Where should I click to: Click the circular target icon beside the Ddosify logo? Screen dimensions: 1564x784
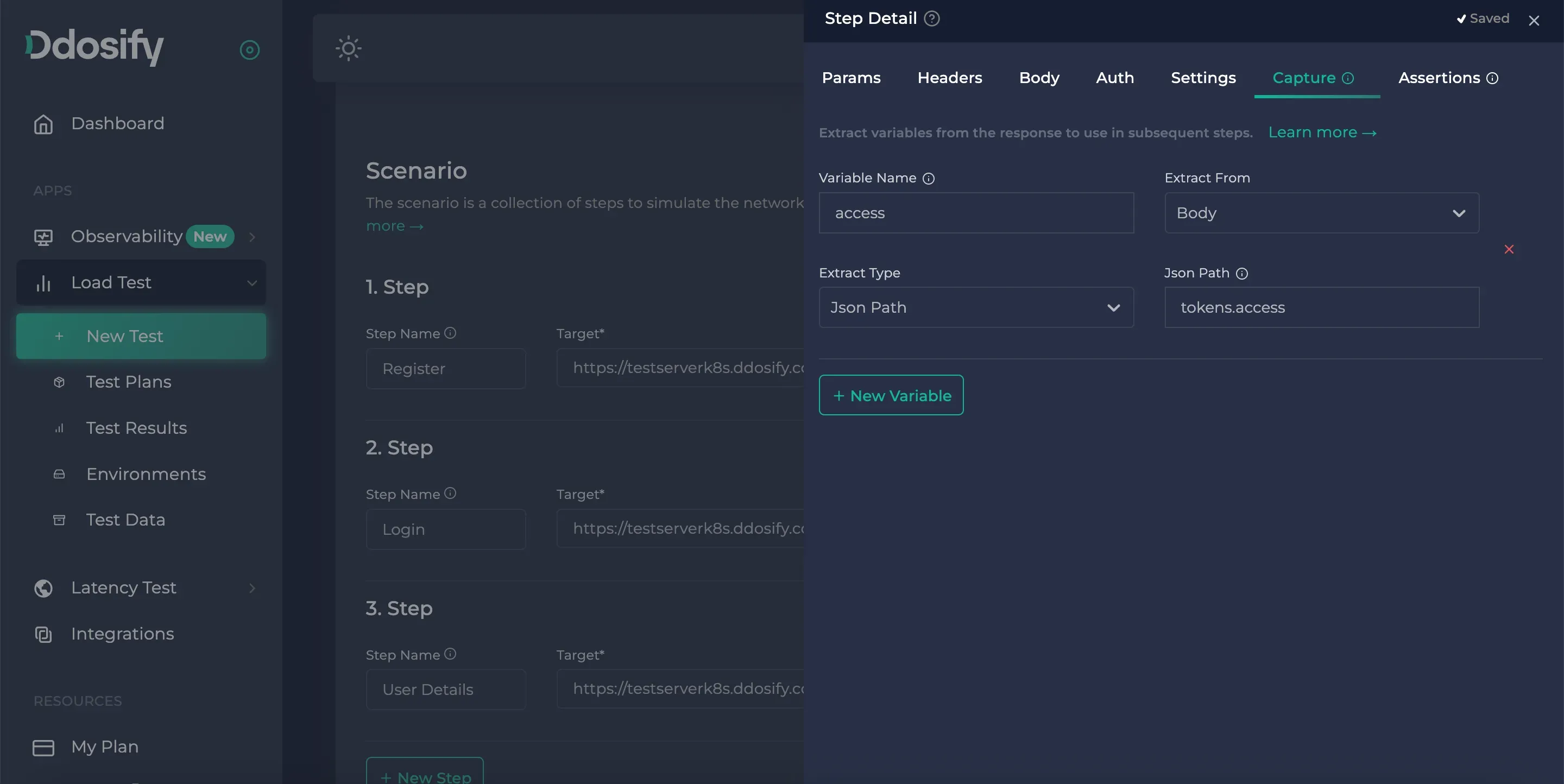[250, 50]
